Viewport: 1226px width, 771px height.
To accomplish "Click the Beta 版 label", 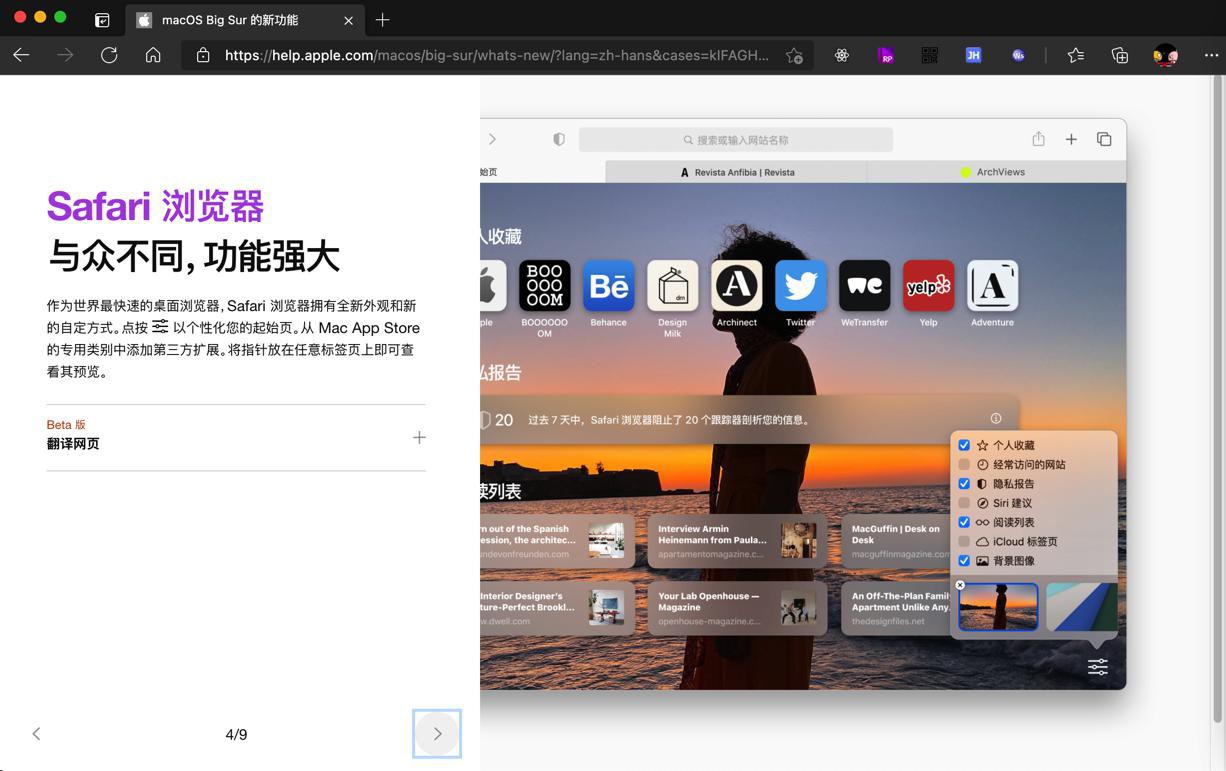I will (66, 425).
